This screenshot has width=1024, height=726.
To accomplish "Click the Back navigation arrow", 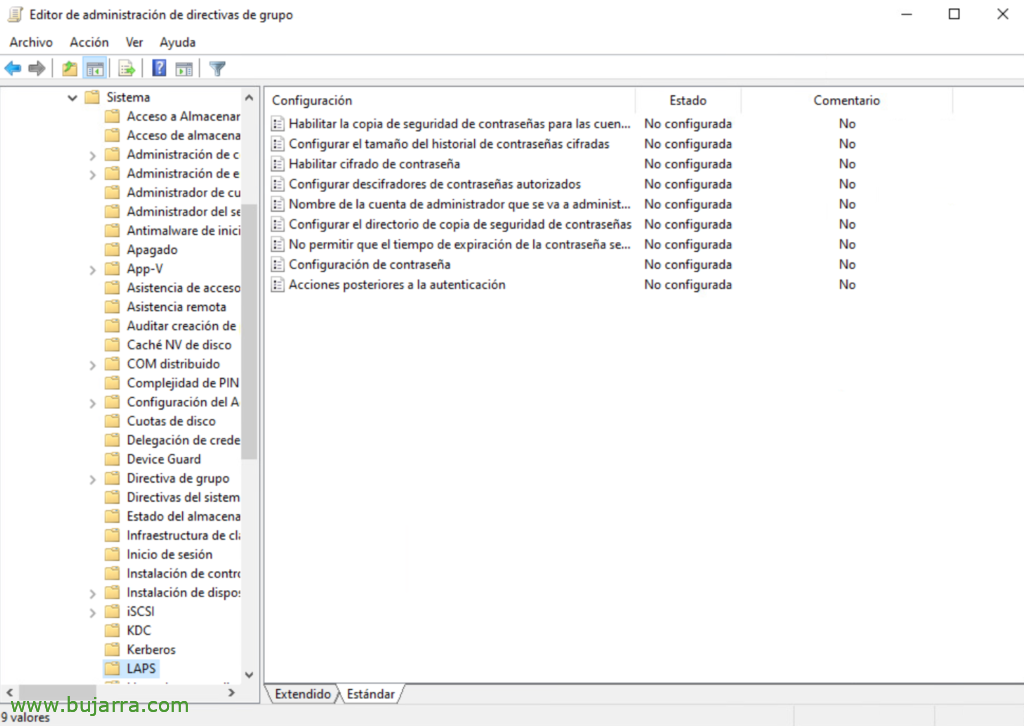I will (x=12, y=67).
